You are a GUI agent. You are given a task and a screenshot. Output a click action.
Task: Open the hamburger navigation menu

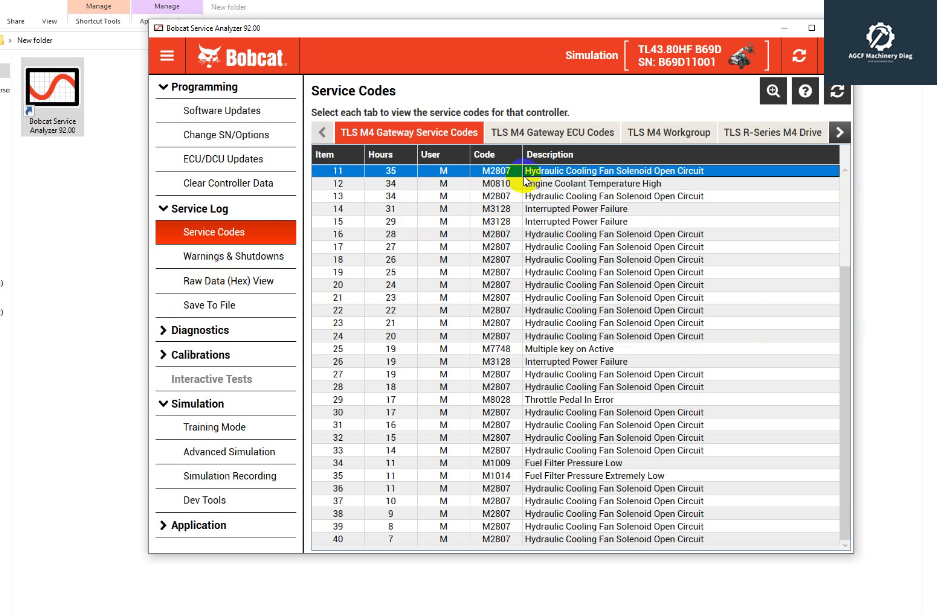pos(167,56)
